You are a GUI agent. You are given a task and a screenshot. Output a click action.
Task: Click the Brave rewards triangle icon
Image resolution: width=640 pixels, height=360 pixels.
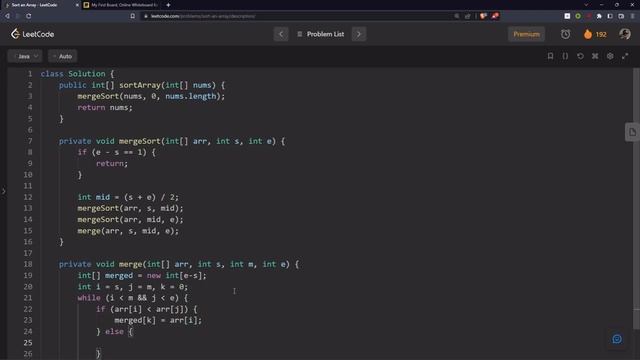(495, 16)
